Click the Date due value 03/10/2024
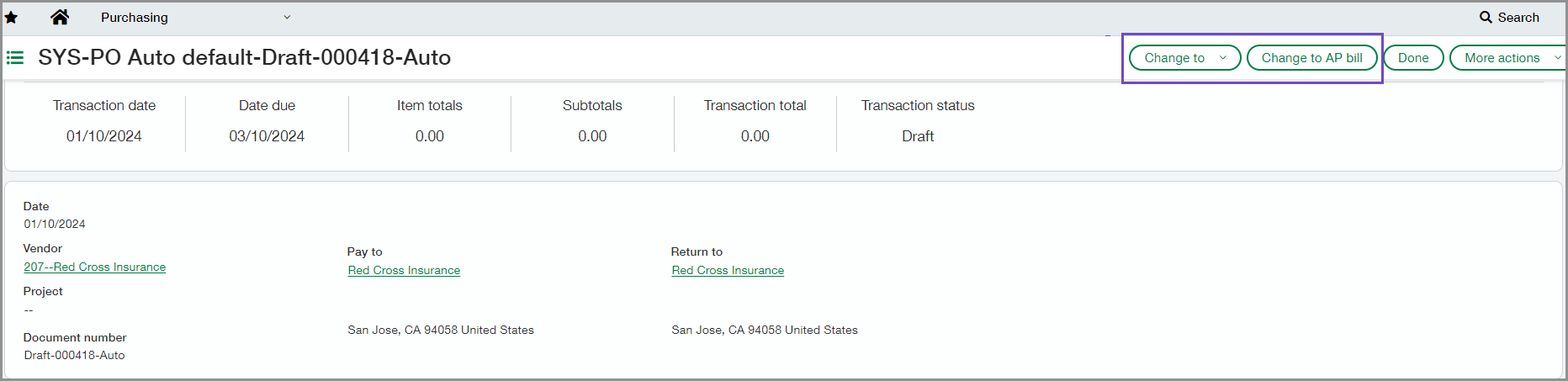 (267, 136)
